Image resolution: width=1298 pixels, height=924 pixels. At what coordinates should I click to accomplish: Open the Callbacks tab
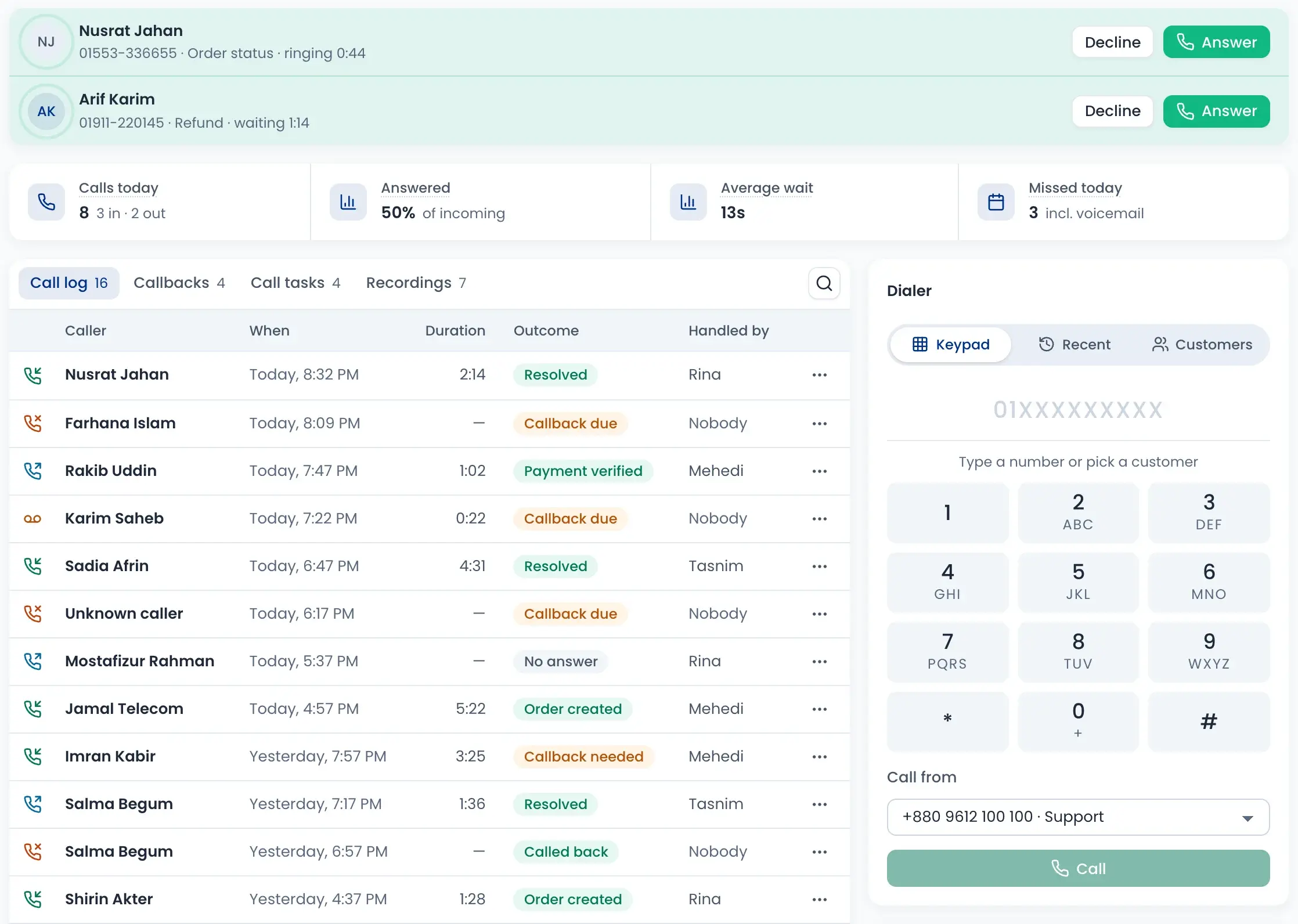pyautogui.click(x=179, y=283)
